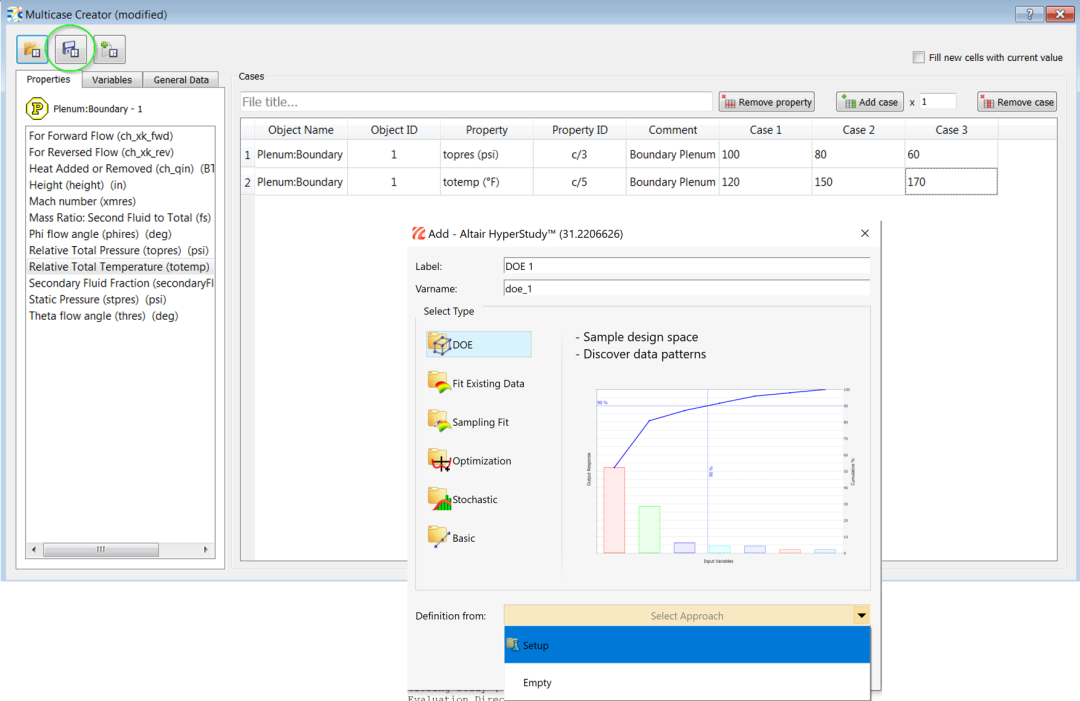This screenshot has width=1080, height=701.
Task: Select the Basic study type
Action: point(452,537)
